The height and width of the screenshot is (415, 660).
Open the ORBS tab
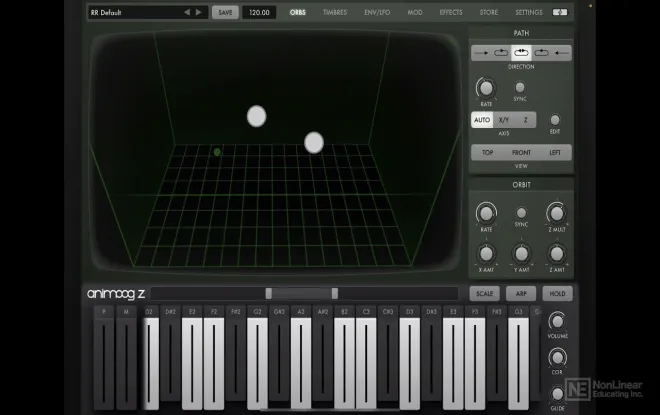click(x=298, y=13)
